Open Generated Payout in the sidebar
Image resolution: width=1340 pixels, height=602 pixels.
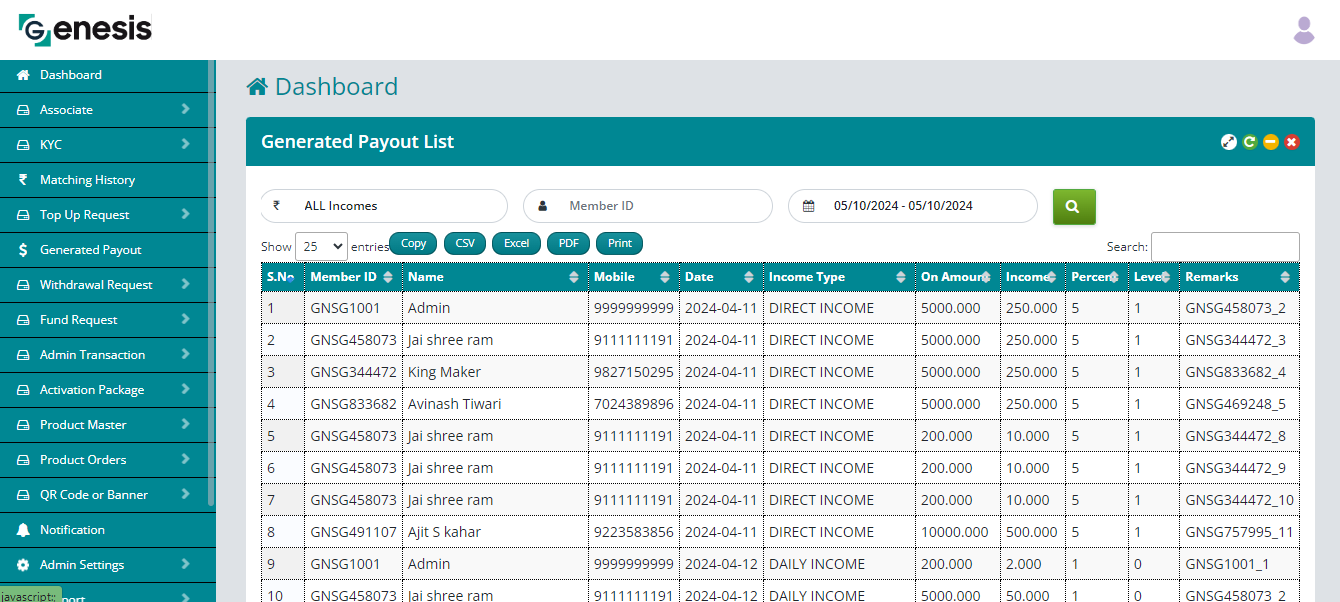[90, 250]
